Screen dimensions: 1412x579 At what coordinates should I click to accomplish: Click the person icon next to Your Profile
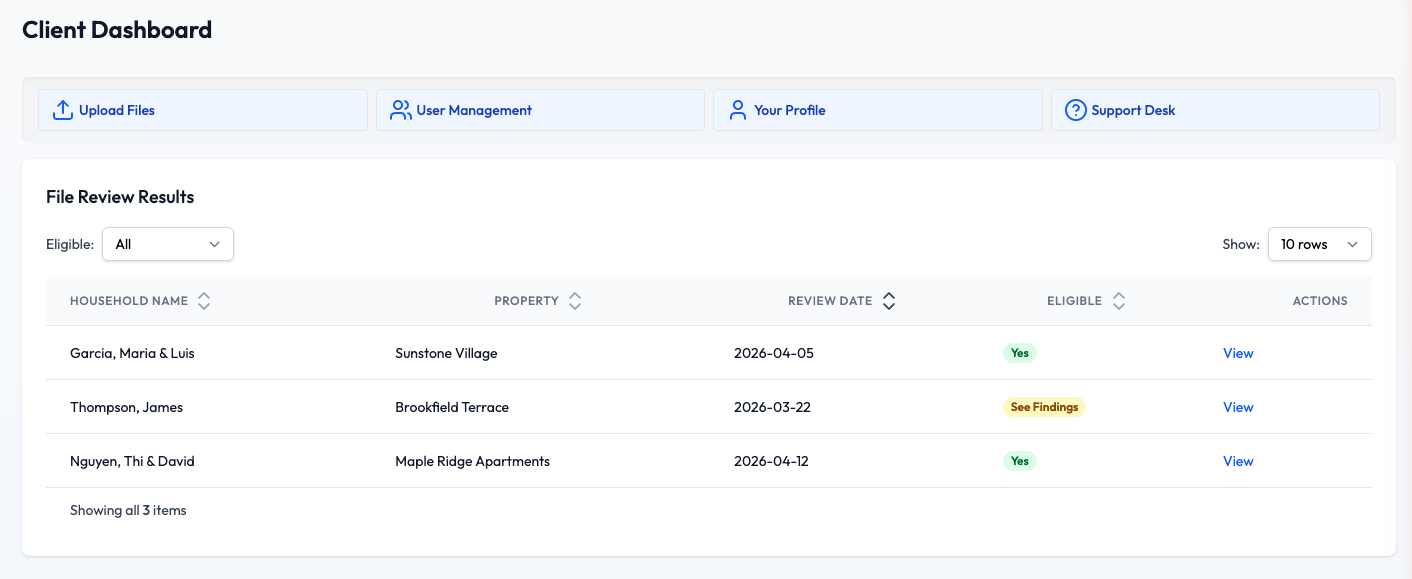click(737, 110)
